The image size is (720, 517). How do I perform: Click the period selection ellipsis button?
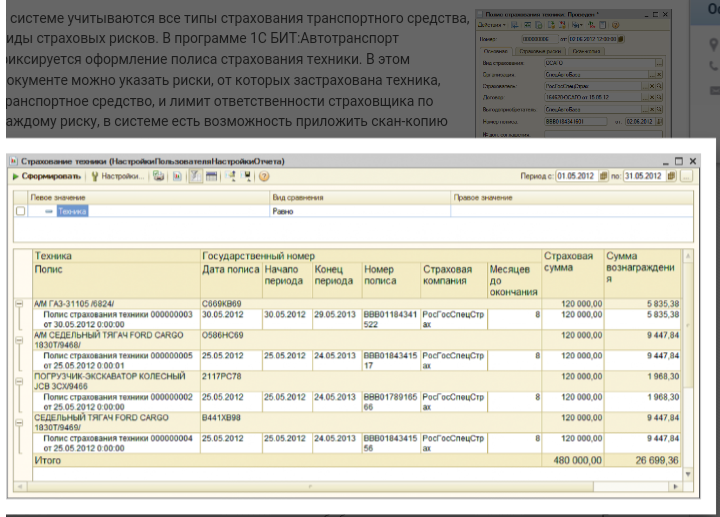(687, 176)
